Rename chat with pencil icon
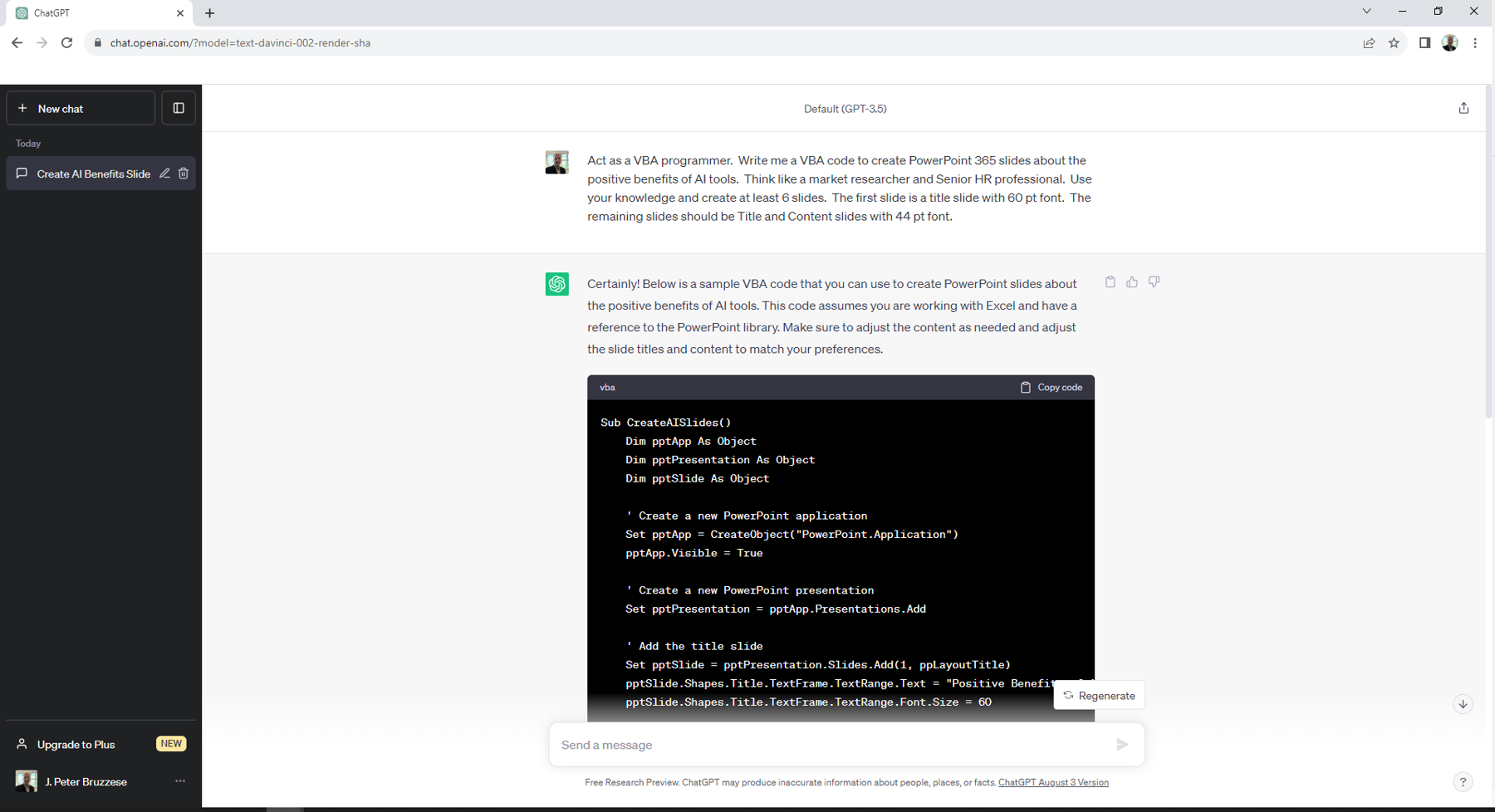 coord(164,174)
